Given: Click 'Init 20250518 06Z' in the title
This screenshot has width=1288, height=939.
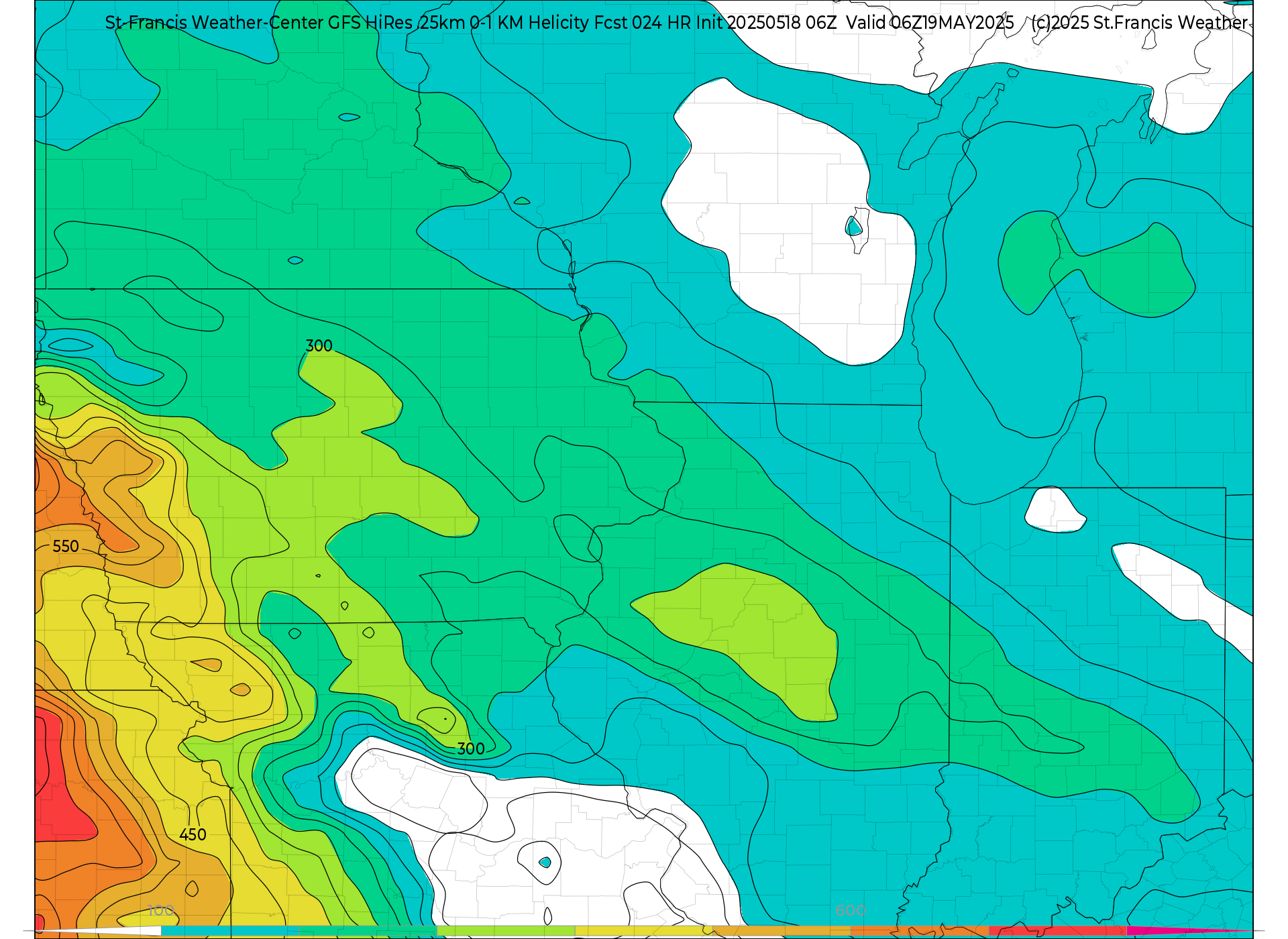Looking at the screenshot, I should [766, 23].
